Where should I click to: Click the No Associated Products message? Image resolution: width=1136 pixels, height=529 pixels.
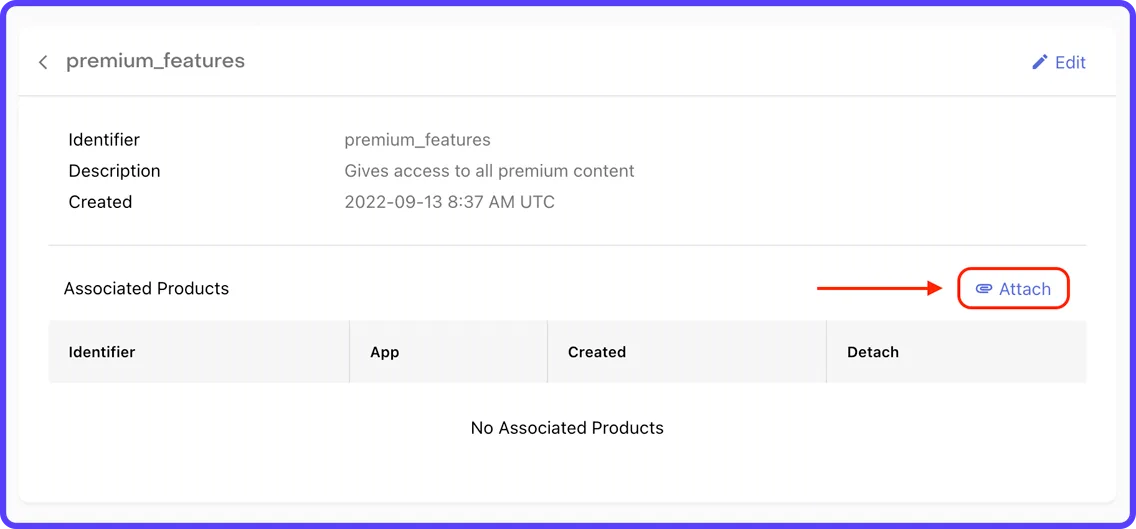pyautogui.click(x=567, y=428)
